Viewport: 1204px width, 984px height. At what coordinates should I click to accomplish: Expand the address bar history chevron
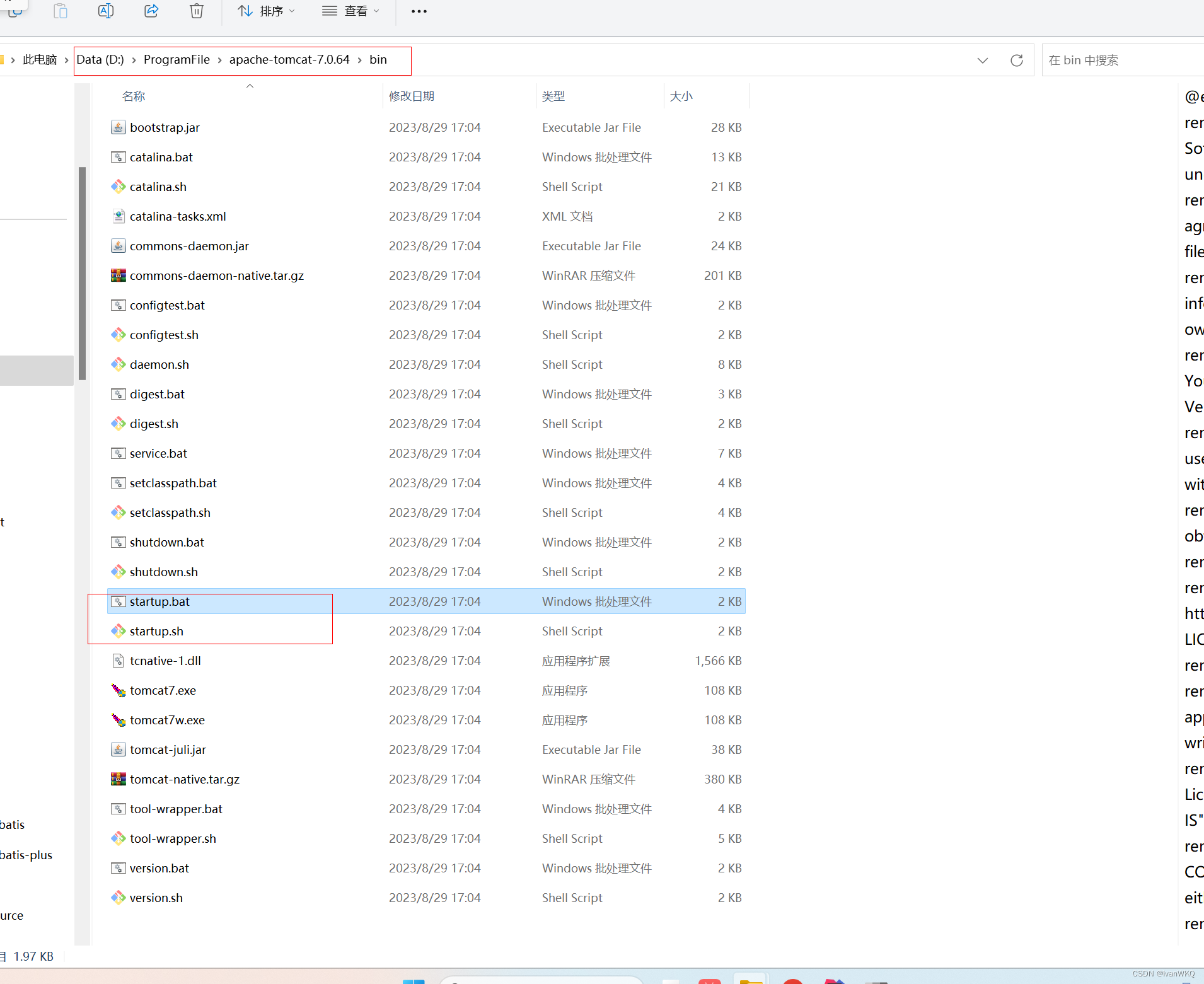pos(982,61)
